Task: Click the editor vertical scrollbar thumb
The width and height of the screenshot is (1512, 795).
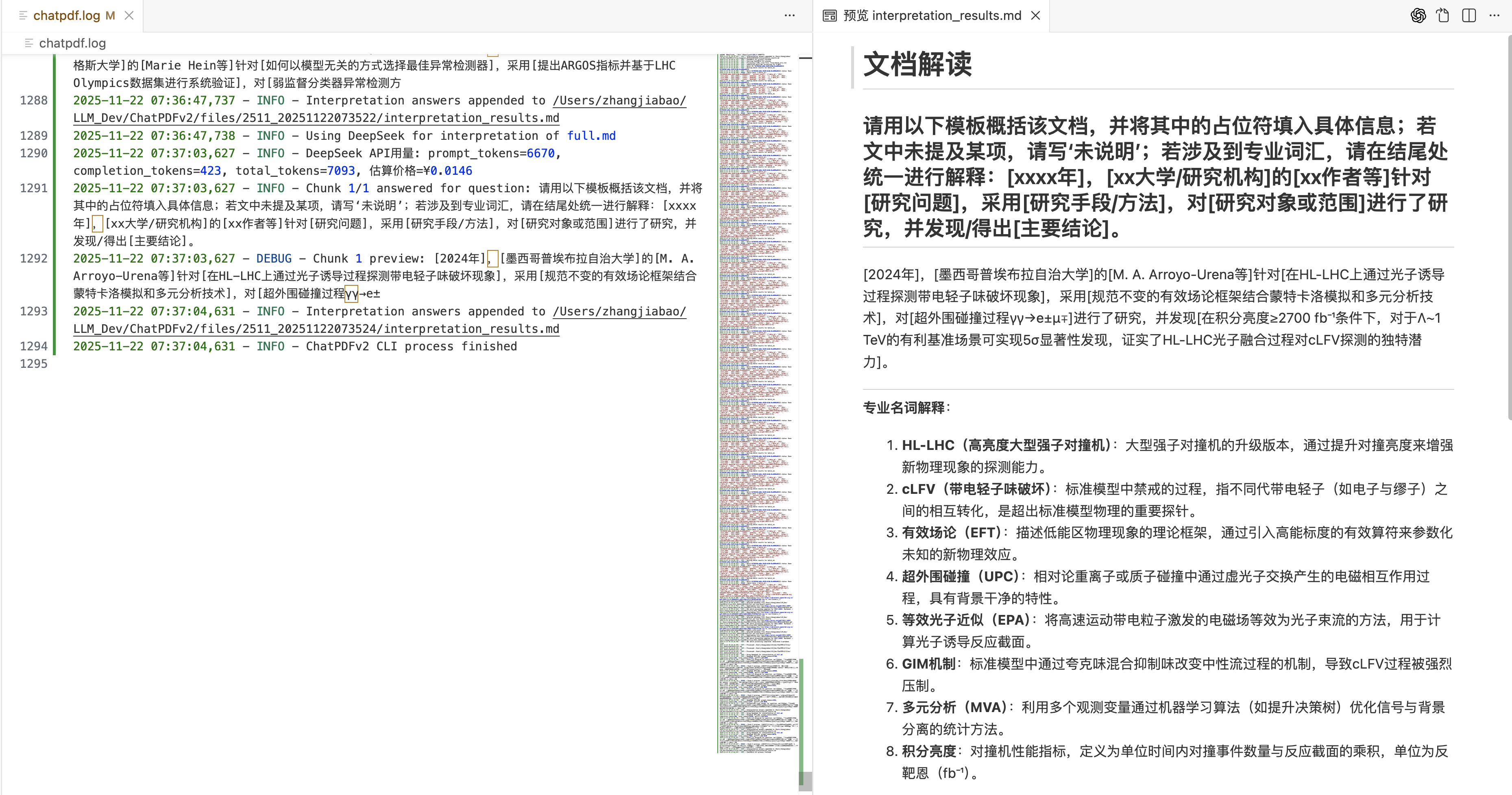Action: click(x=805, y=782)
